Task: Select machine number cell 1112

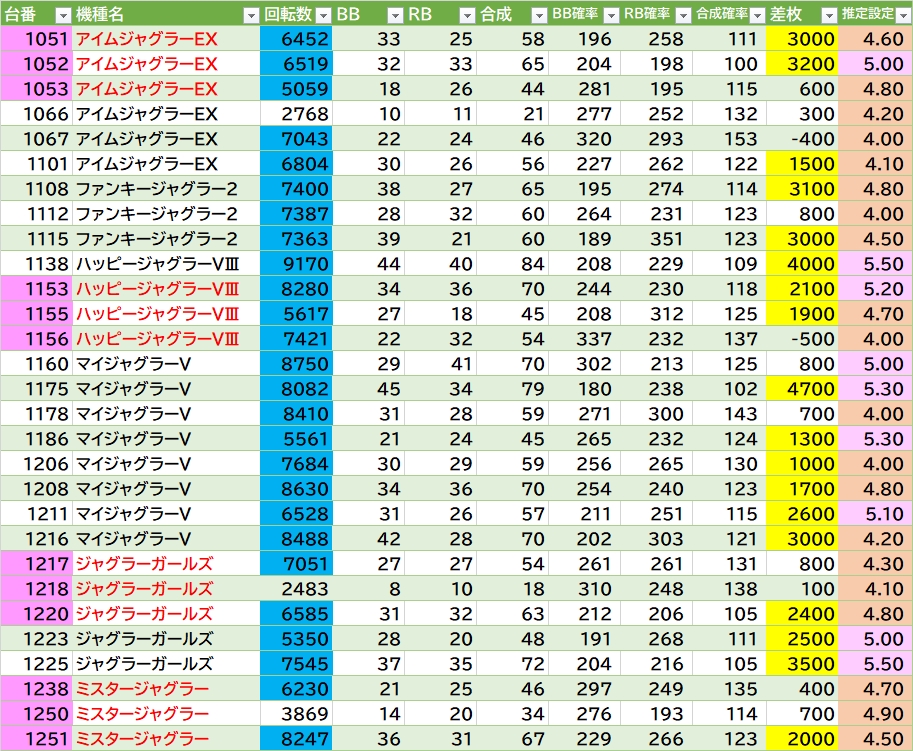Action: coord(36,214)
